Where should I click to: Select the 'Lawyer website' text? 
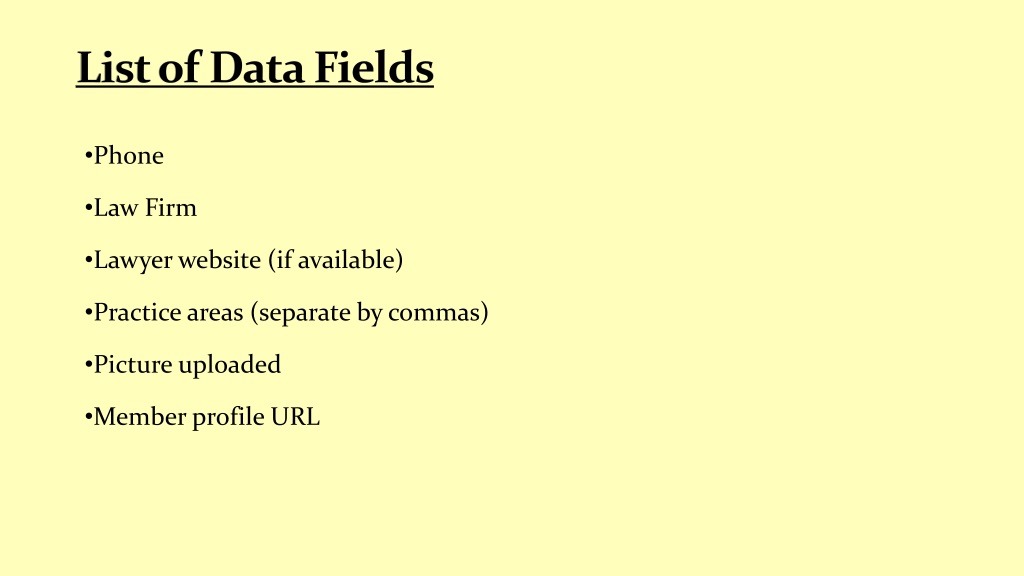177,261
